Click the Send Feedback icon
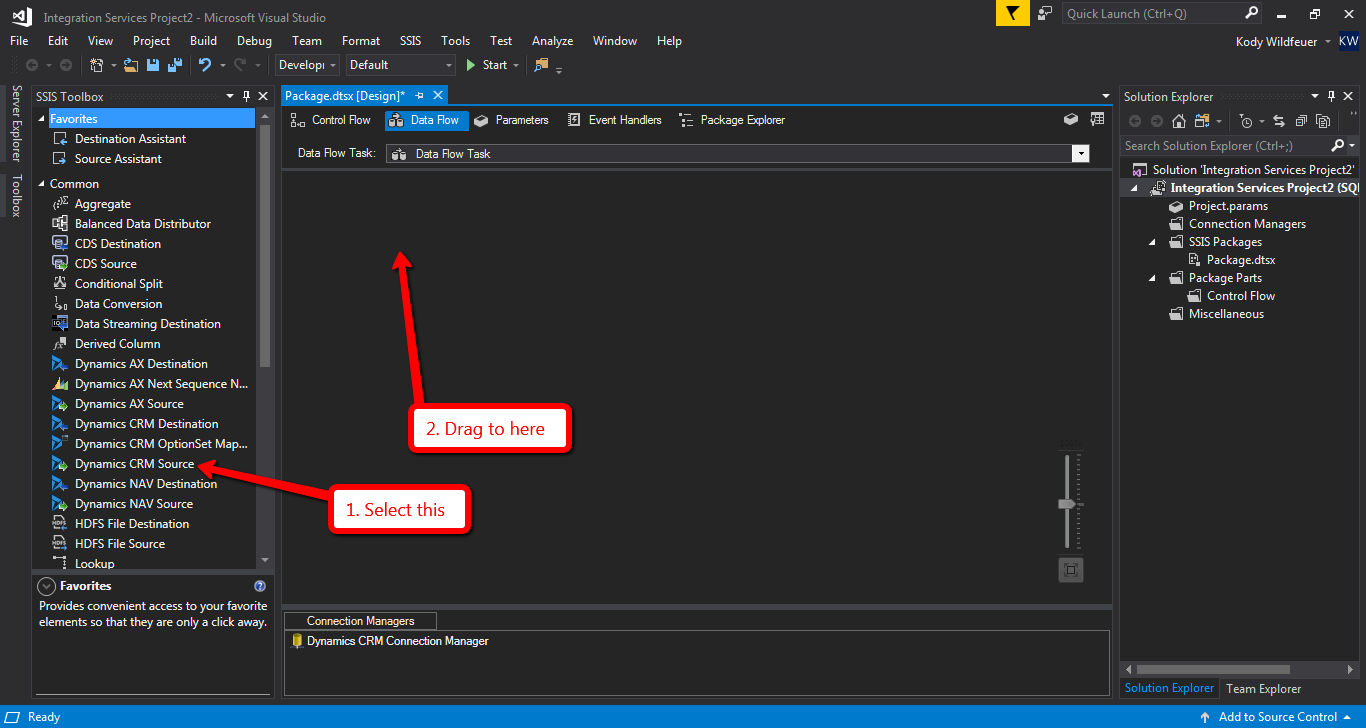 pos(1045,13)
